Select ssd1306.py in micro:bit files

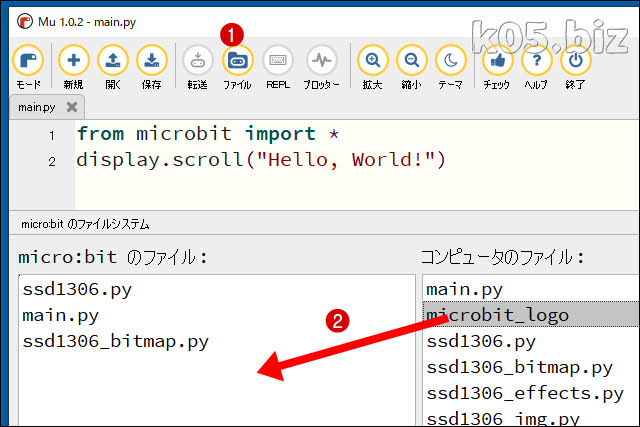(77, 289)
